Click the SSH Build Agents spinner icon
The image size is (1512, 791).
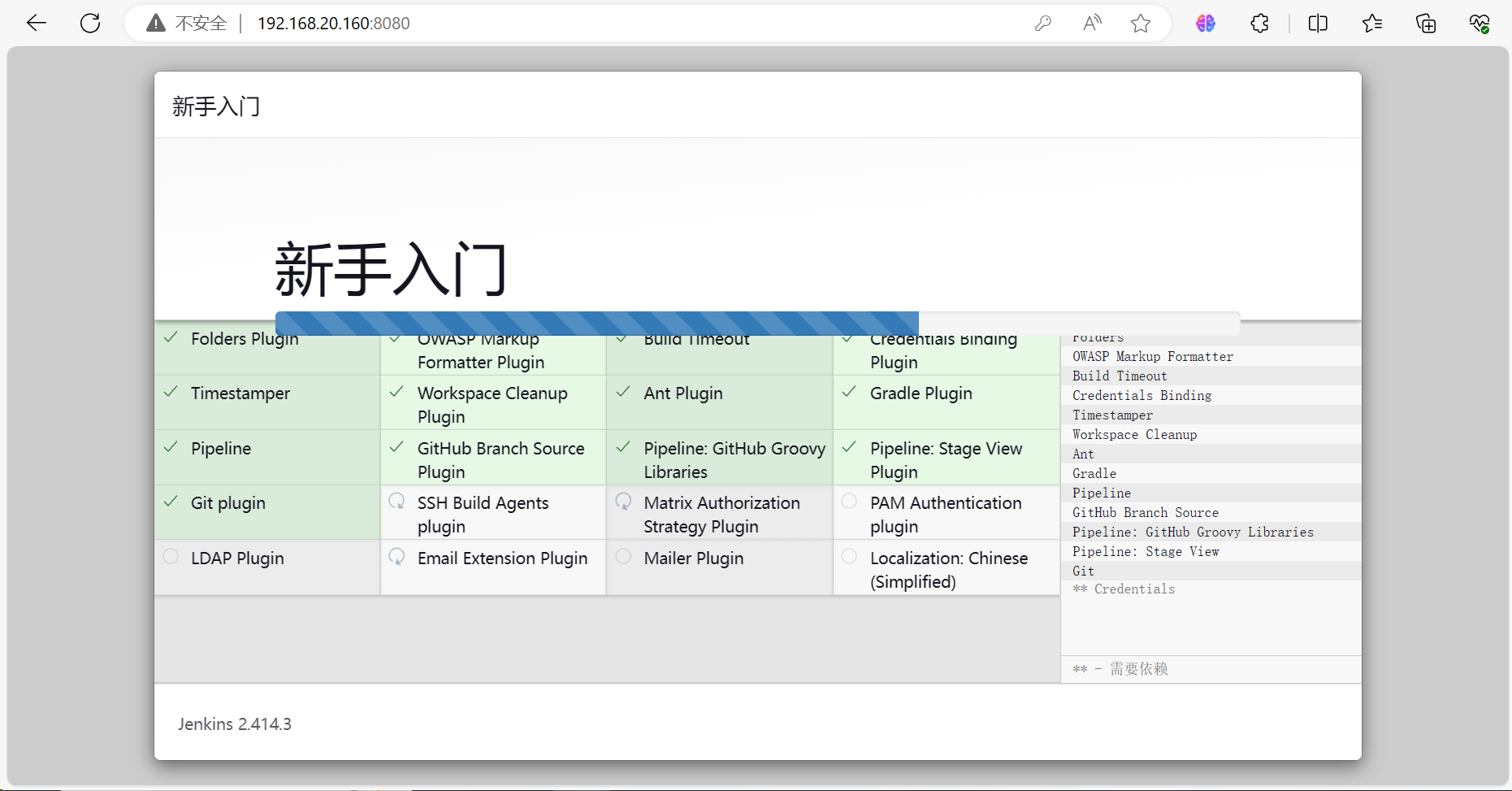(x=396, y=501)
